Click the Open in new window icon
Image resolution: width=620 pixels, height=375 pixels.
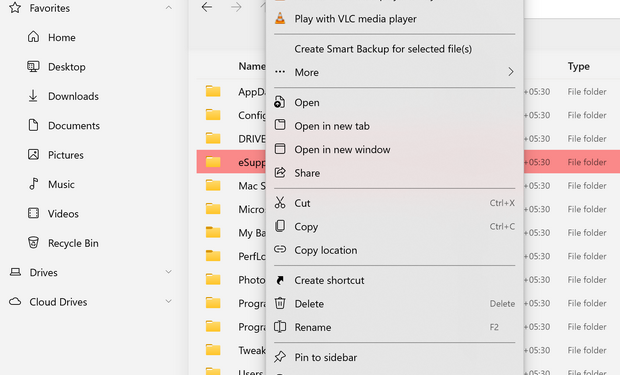pyautogui.click(x=280, y=149)
